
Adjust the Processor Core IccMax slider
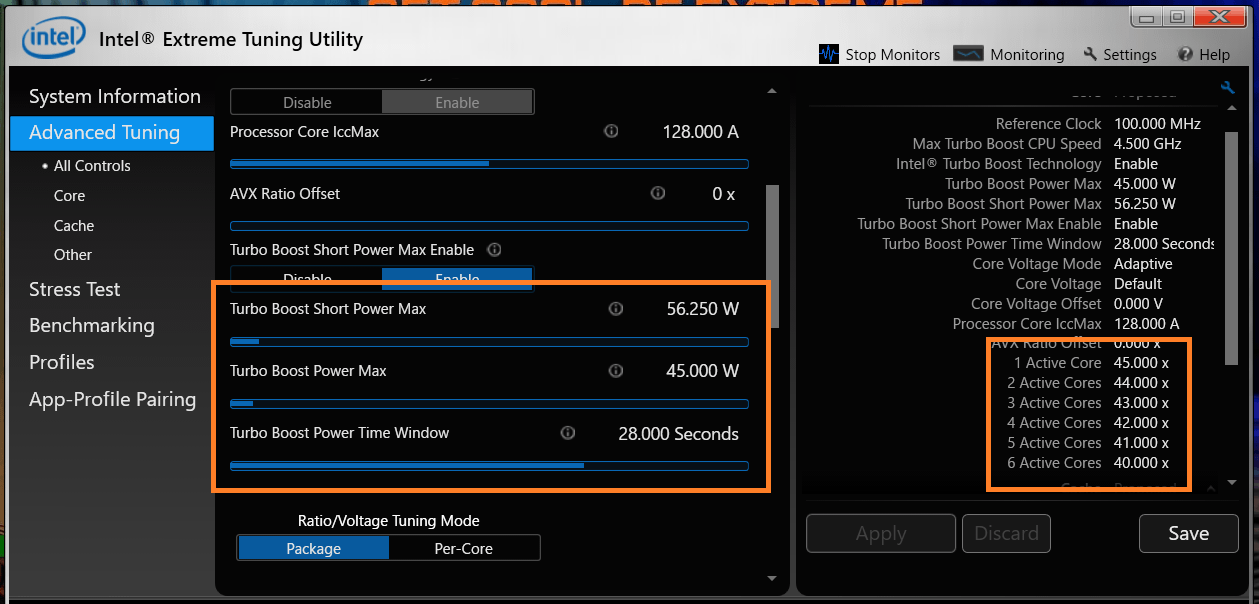click(489, 163)
